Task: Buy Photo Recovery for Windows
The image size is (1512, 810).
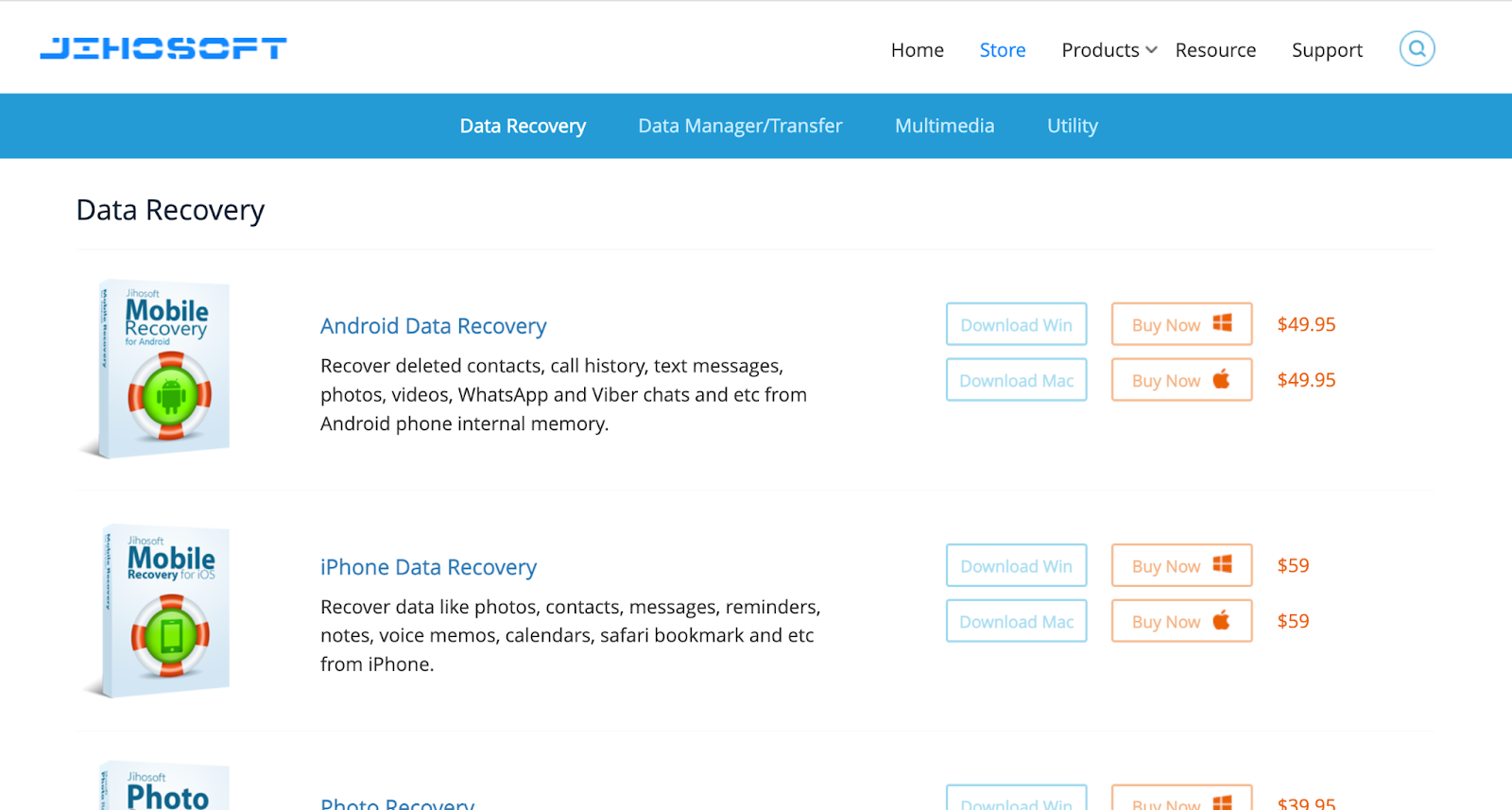Action: 1182,798
